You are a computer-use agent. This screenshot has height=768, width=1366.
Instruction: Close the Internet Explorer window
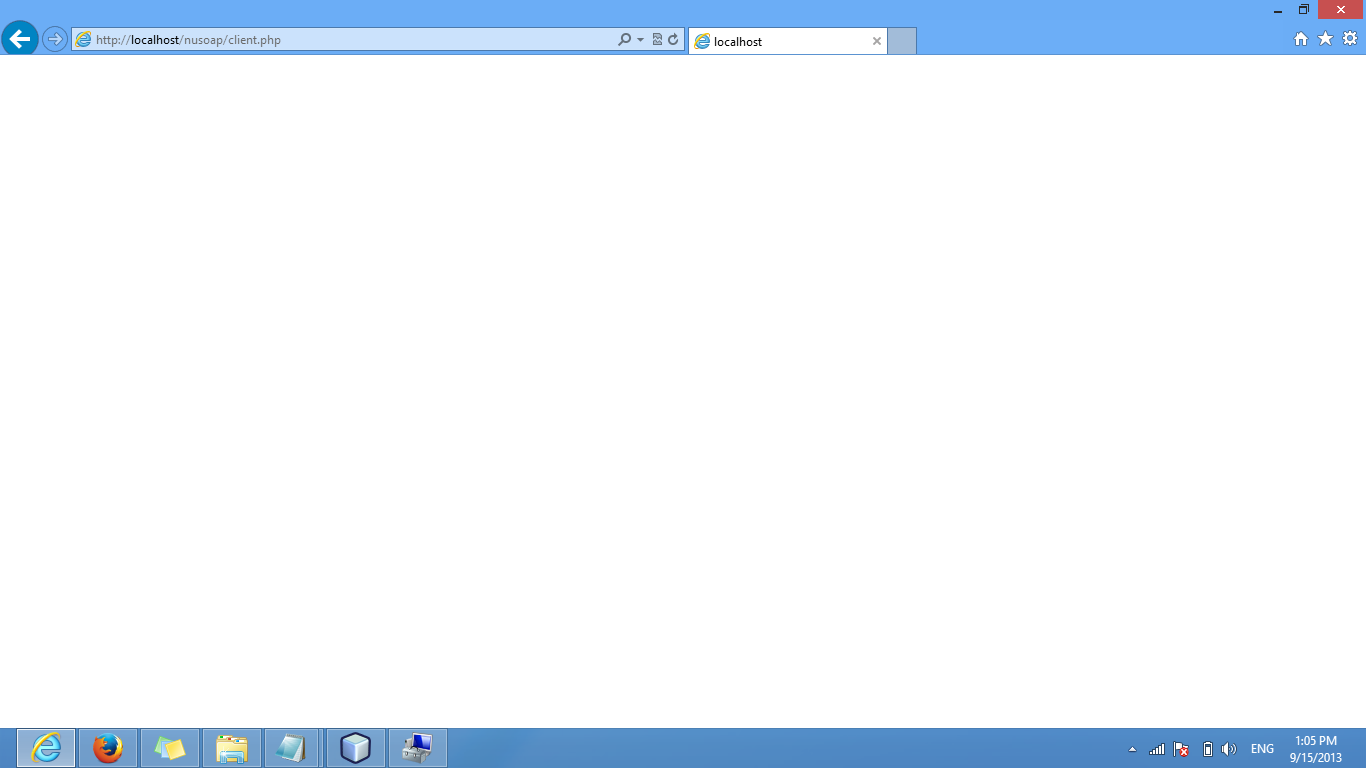pyautogui.click(x=1341, y=10)
